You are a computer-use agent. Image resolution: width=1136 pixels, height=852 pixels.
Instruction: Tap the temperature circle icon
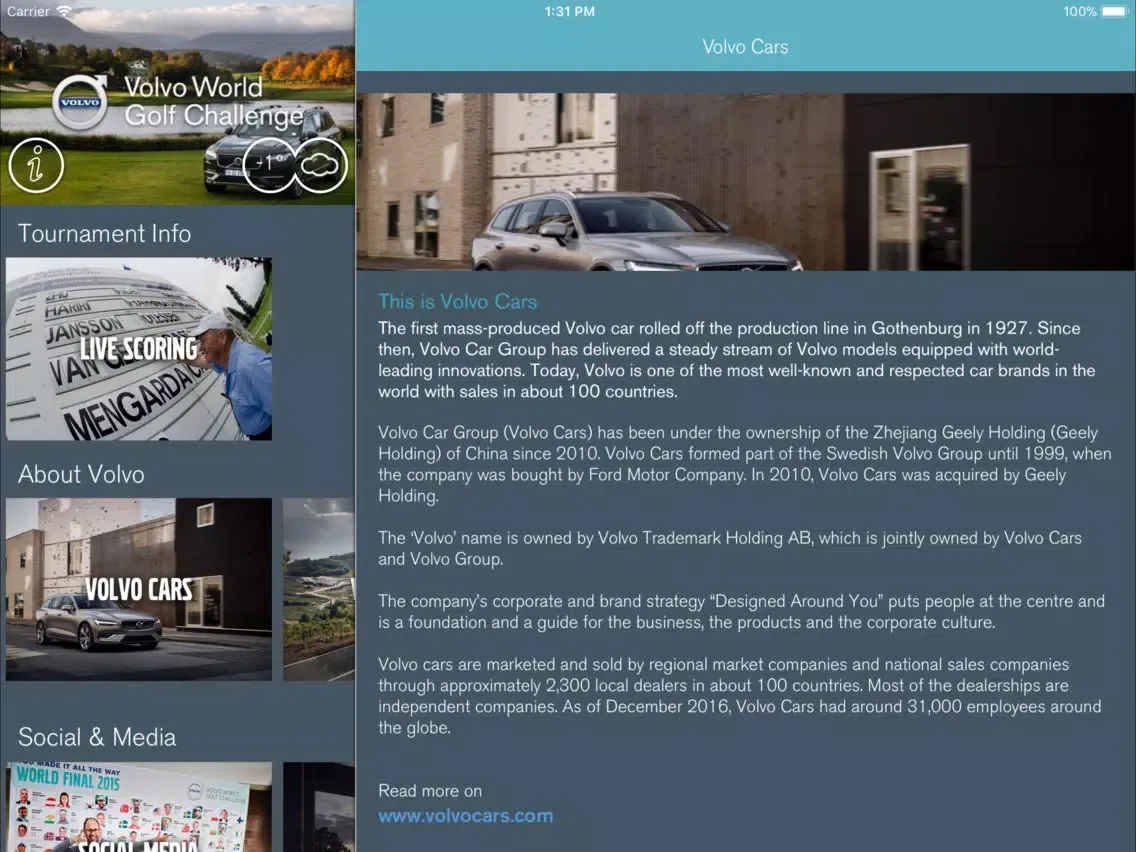(x=270, y=165)
